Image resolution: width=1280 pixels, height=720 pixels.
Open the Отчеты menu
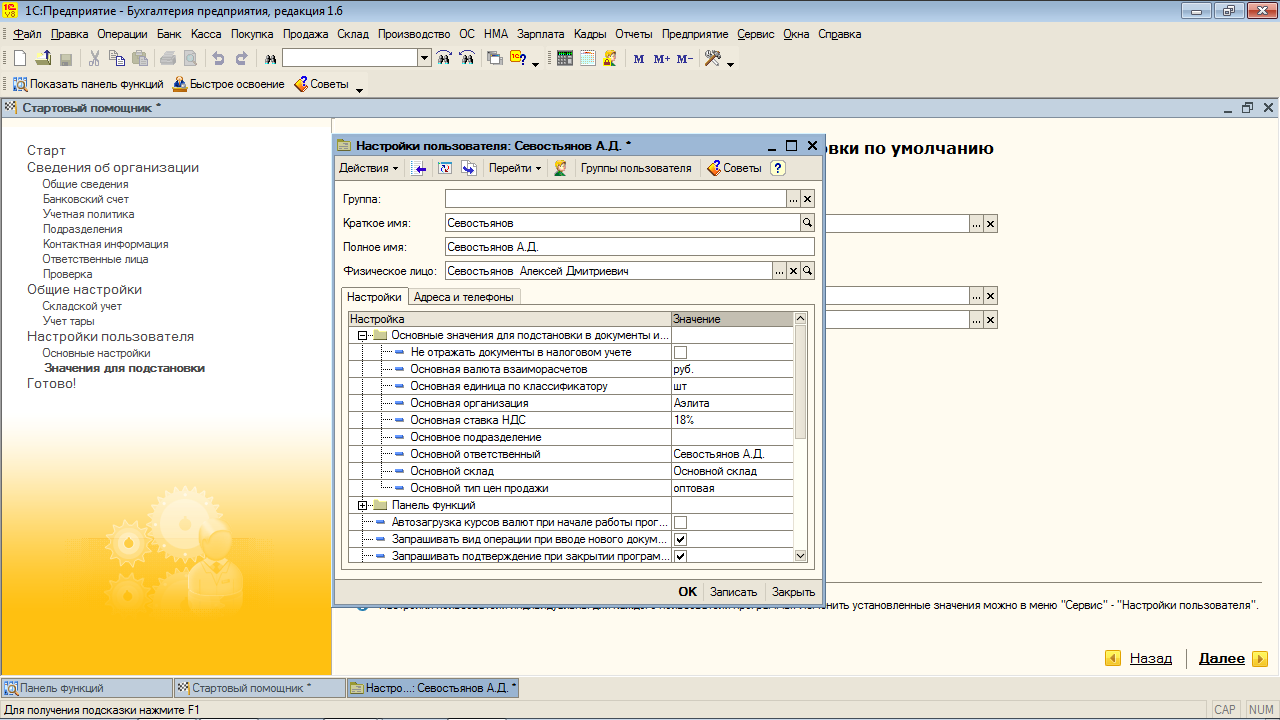[634, 34]
